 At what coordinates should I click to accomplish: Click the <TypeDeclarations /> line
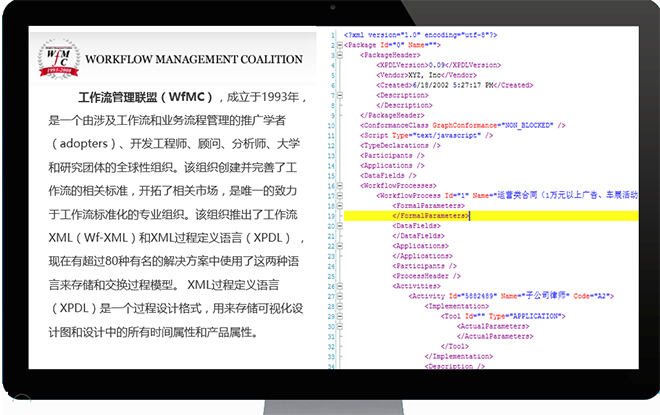[400, 146]
